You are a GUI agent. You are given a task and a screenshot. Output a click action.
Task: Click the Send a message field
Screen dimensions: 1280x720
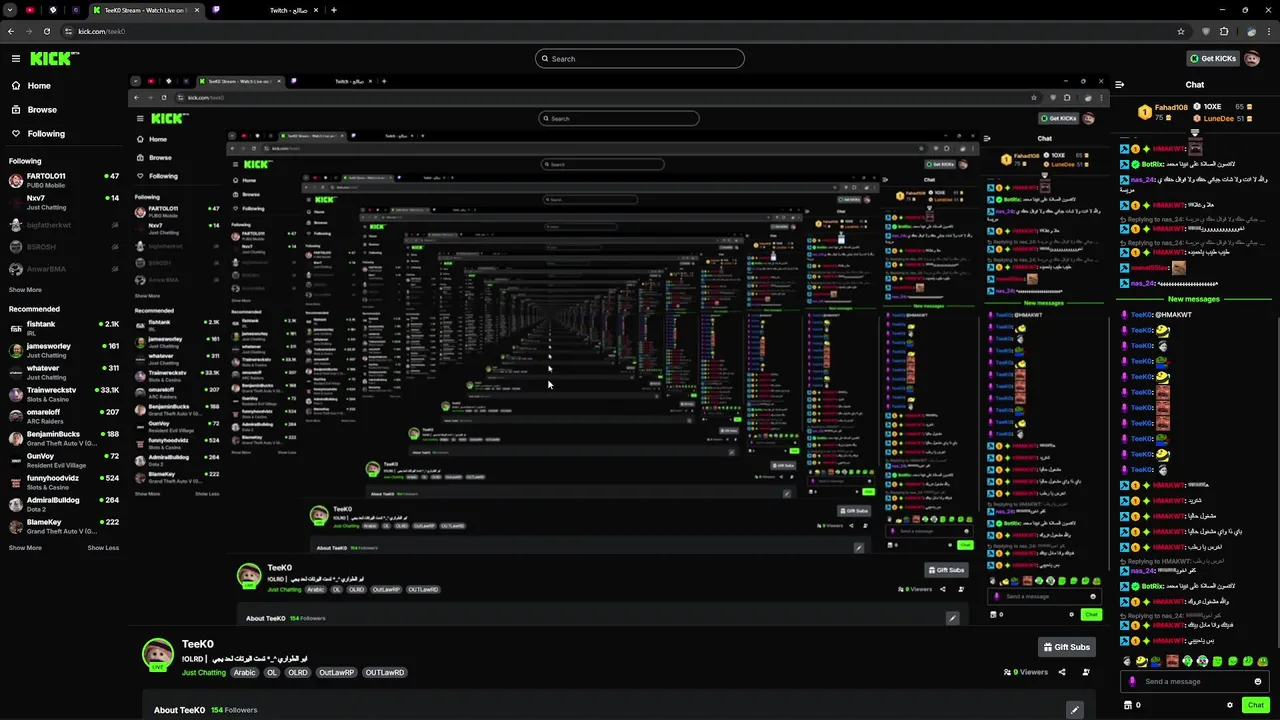(x=1196, y=681)
